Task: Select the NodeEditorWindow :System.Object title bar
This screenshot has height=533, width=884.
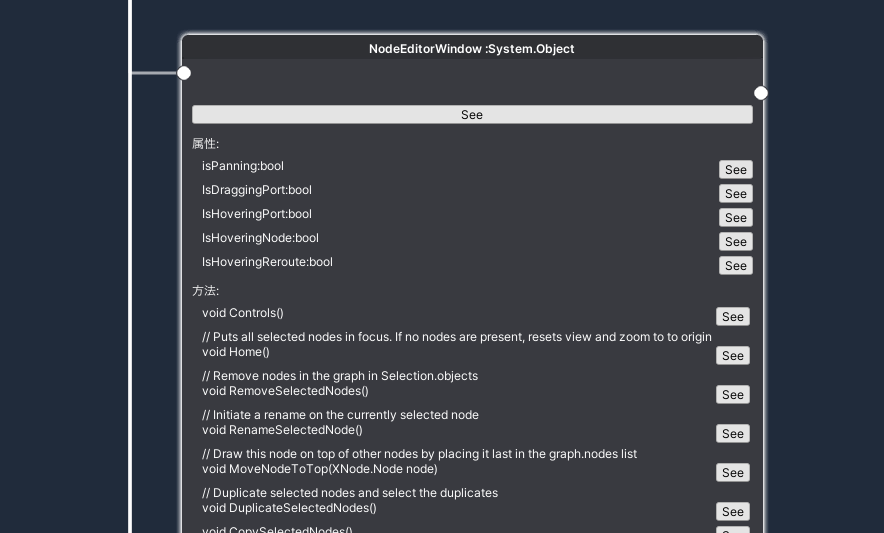Action: pyautogui.click(x=472, y=49)
